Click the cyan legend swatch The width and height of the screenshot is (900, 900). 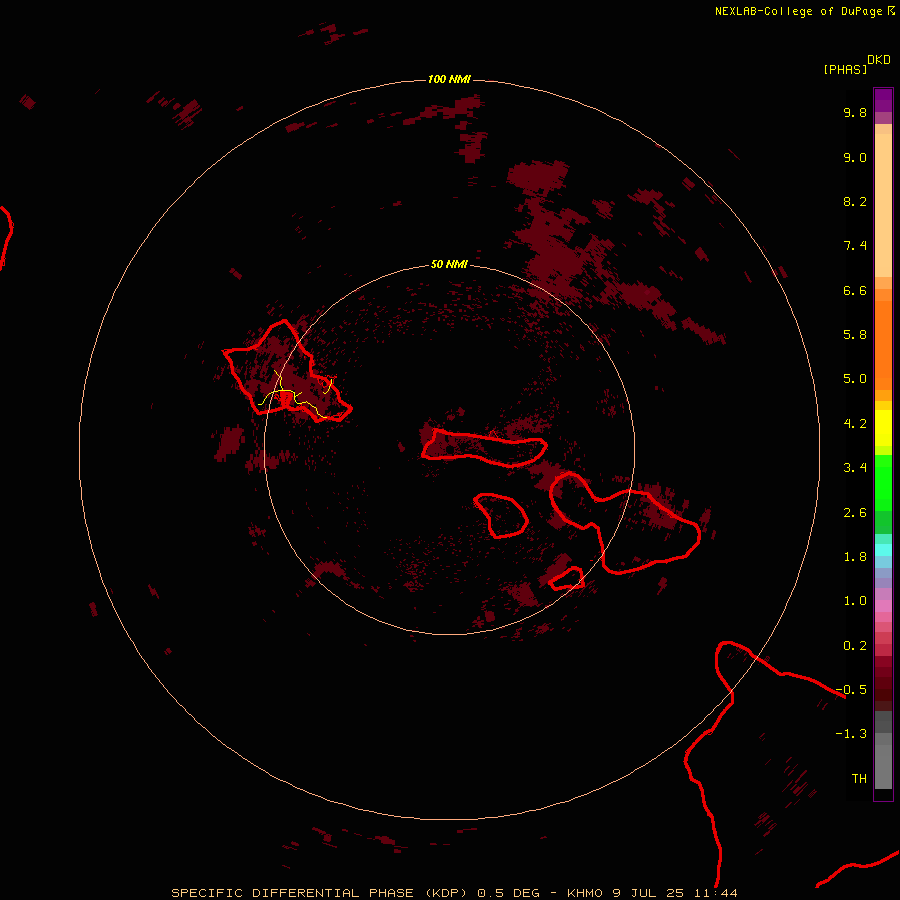[883, 550]
